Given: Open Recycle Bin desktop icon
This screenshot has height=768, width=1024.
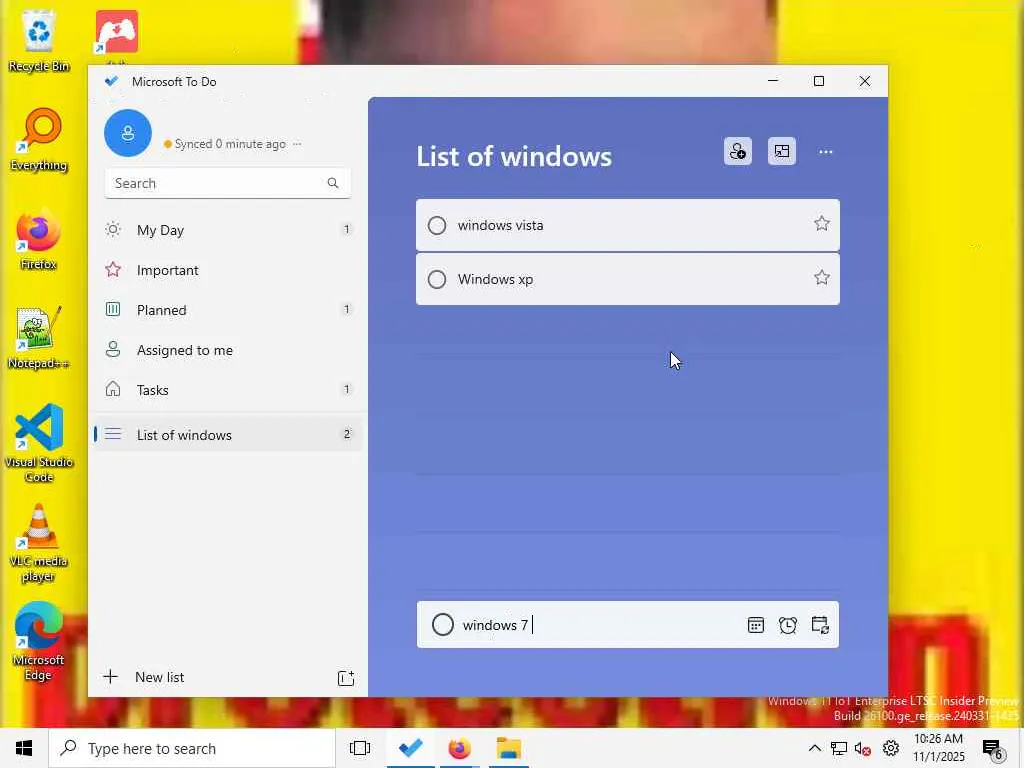Looking at the screenshot, I should [39, 40].
